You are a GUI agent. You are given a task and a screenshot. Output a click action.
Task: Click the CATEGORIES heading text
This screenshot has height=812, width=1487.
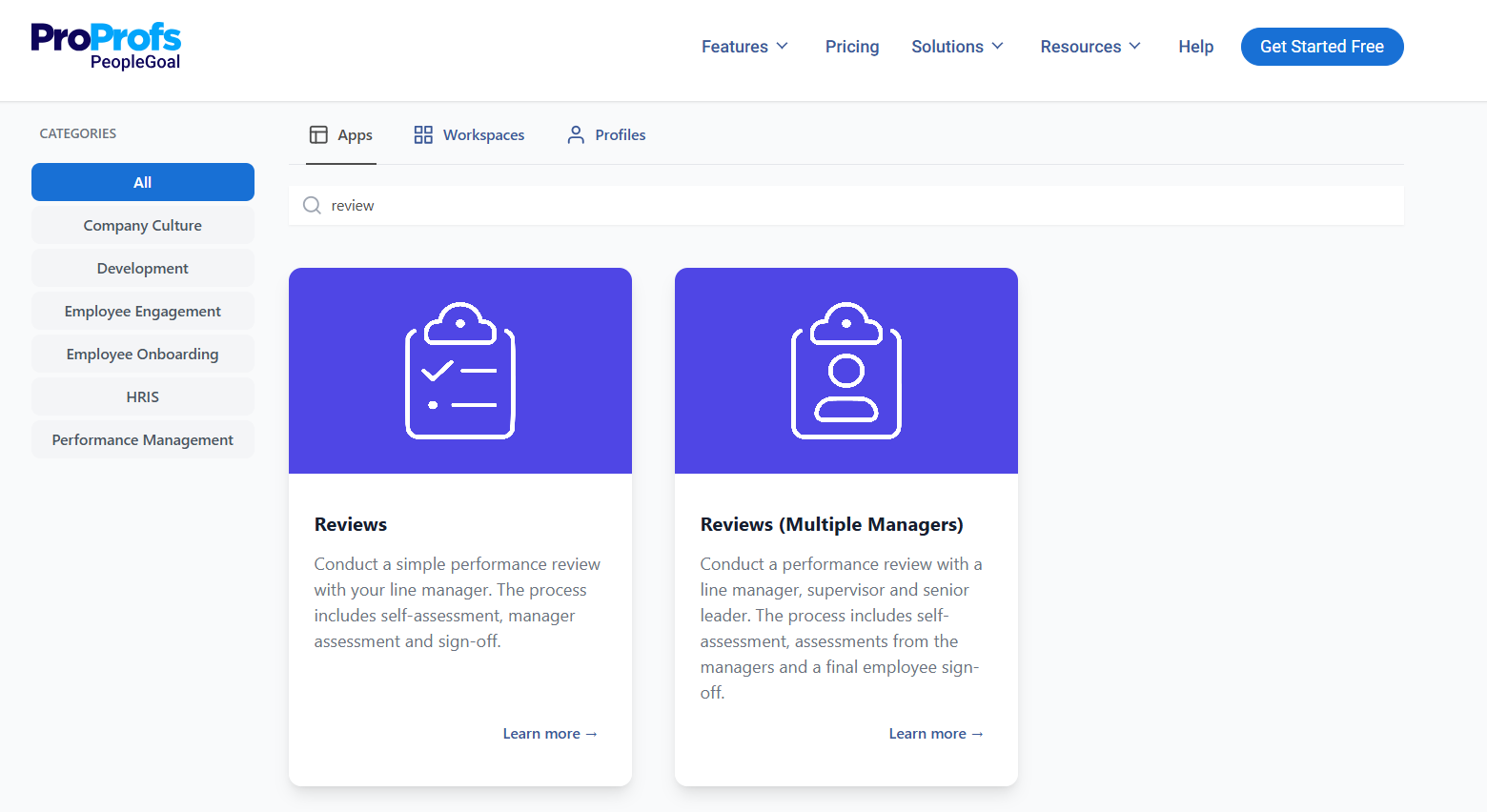[78, 133]
